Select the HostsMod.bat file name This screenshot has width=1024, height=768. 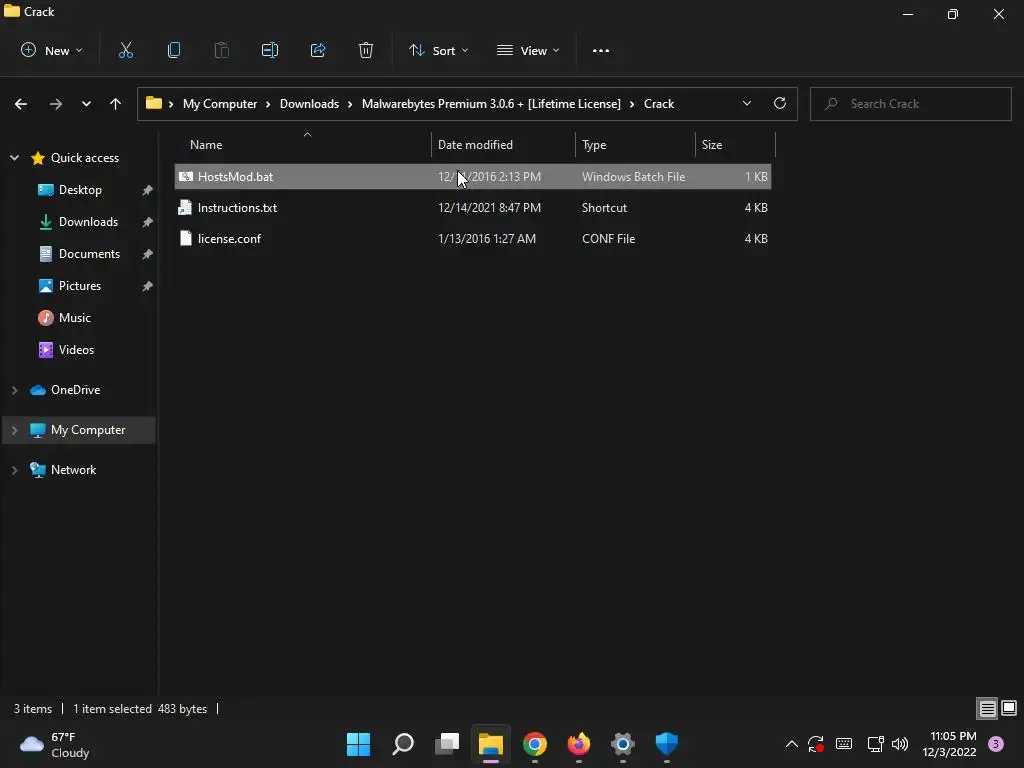pyautogui.click(x=236, y=176)
